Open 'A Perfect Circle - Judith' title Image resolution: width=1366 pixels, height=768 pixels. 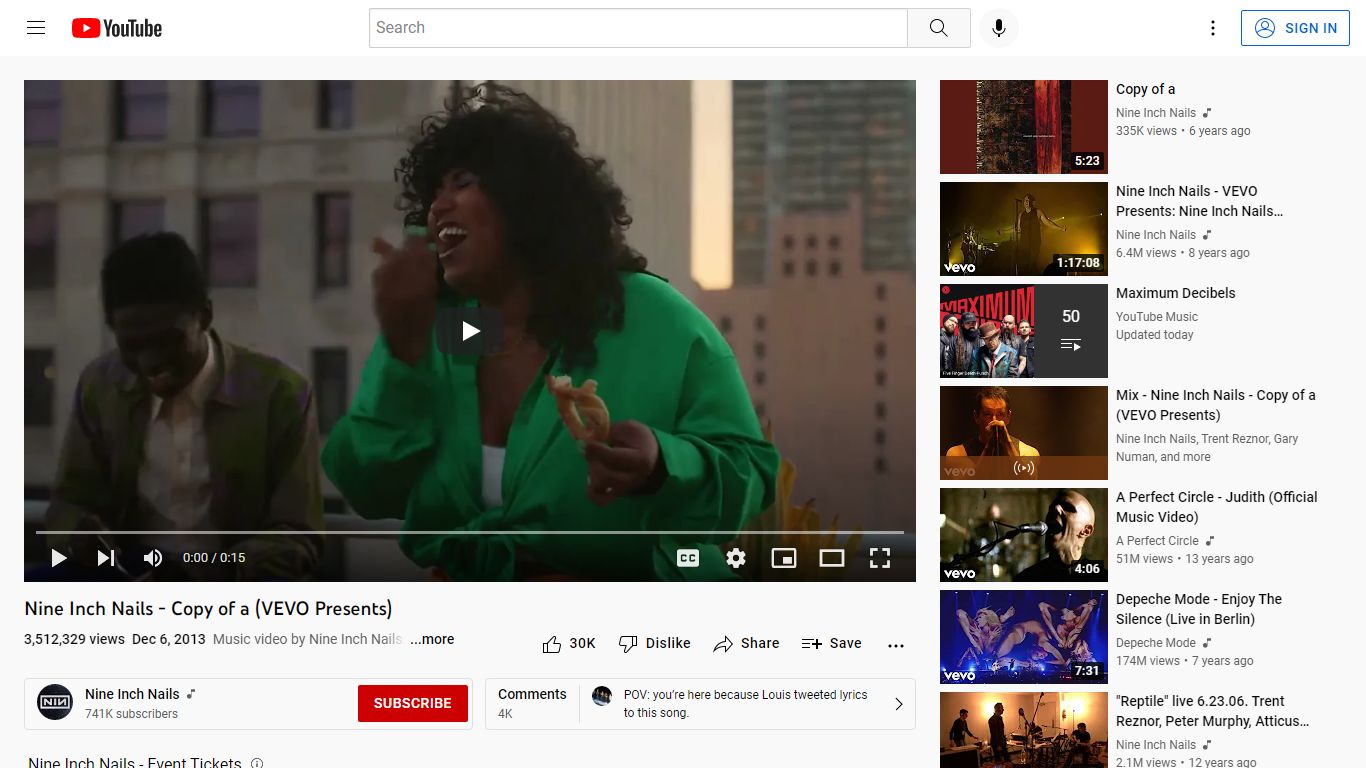click(x=1216, y=507)
